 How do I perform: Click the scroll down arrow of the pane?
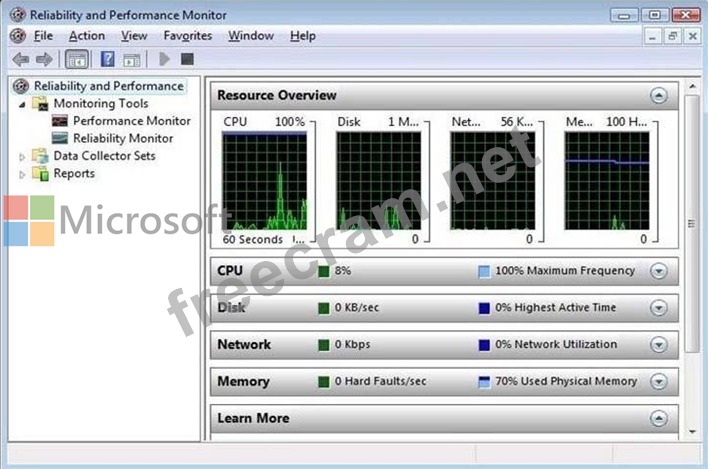692,432
